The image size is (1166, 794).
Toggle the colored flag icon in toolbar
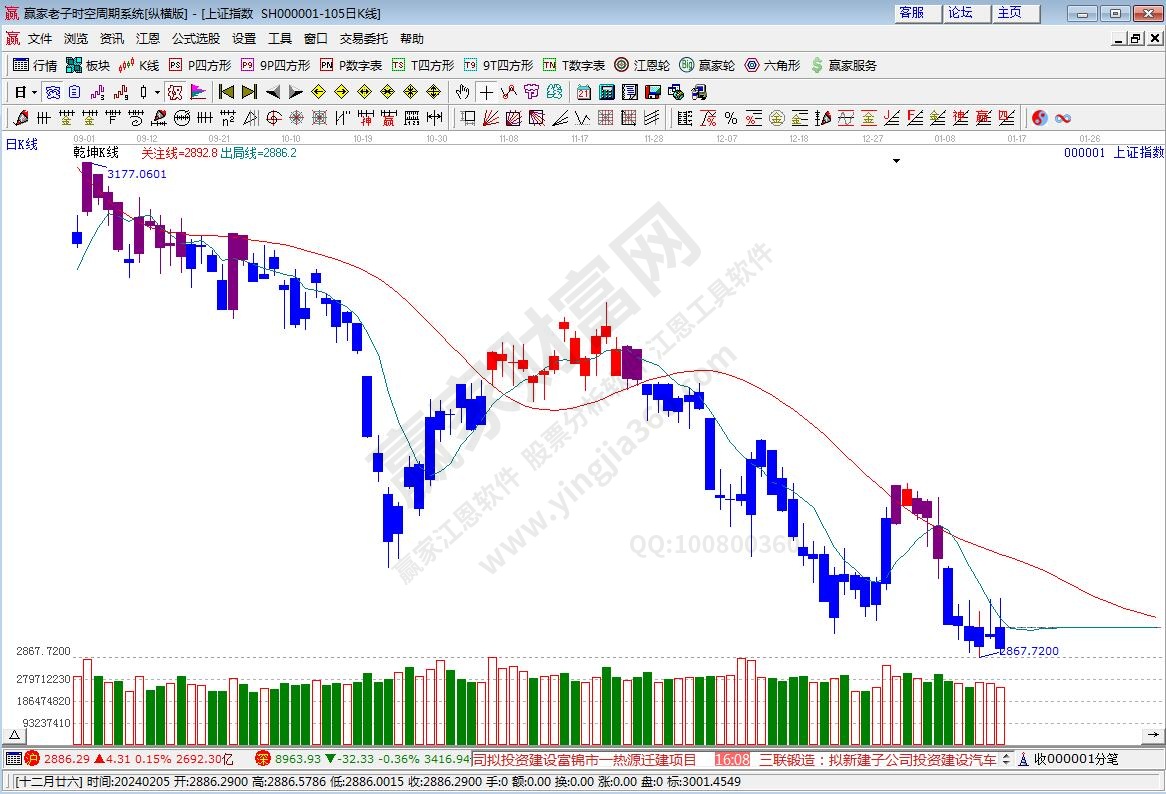[x=198, y=92]
